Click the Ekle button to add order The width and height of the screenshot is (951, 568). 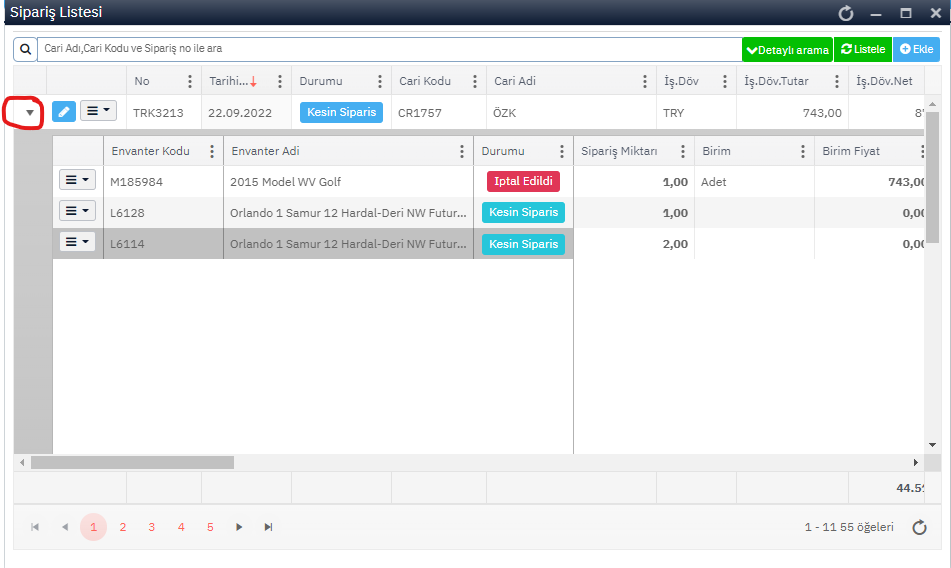click(x=916, y=49)
